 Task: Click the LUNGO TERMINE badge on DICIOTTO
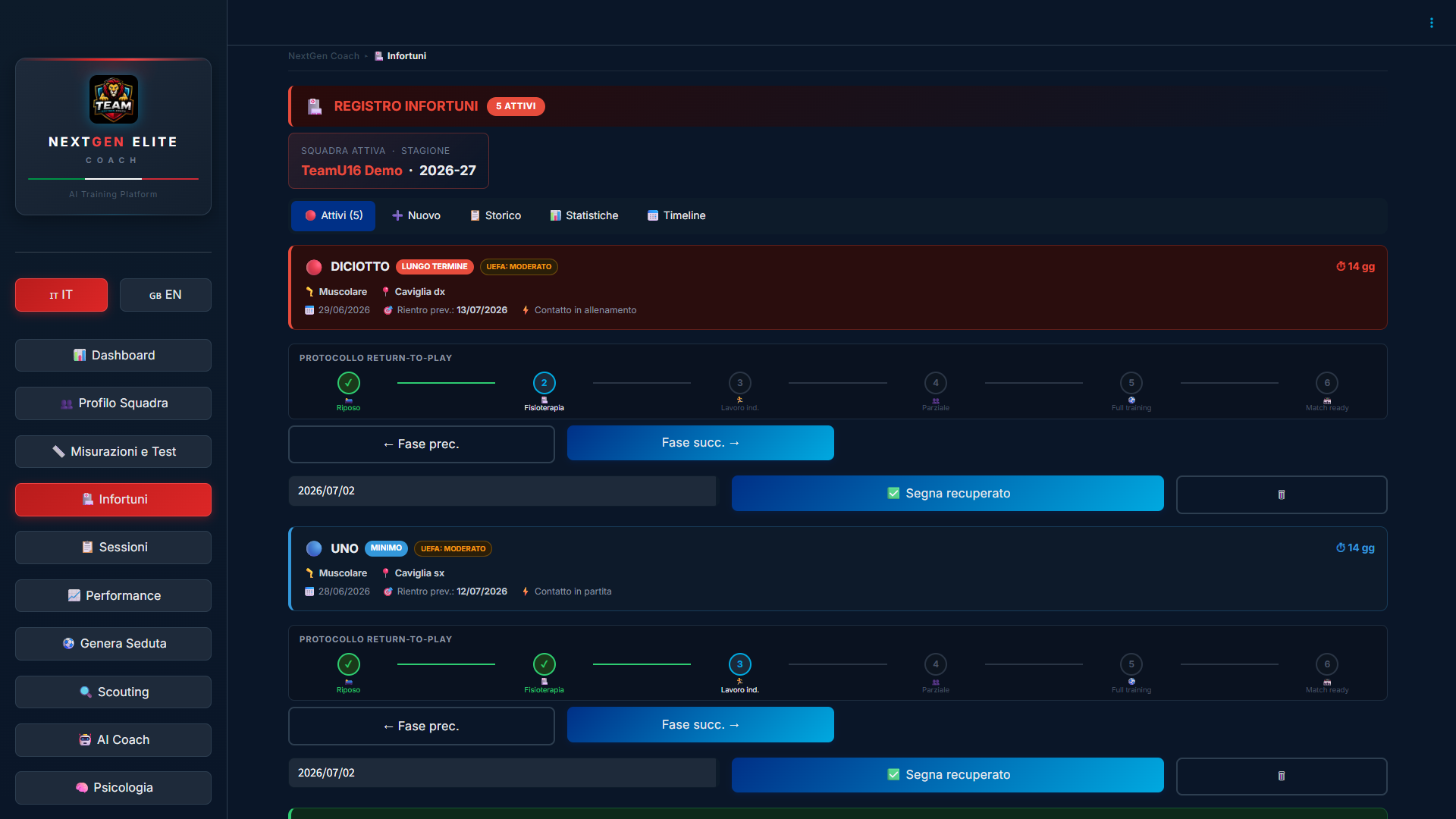pos(435,267)
